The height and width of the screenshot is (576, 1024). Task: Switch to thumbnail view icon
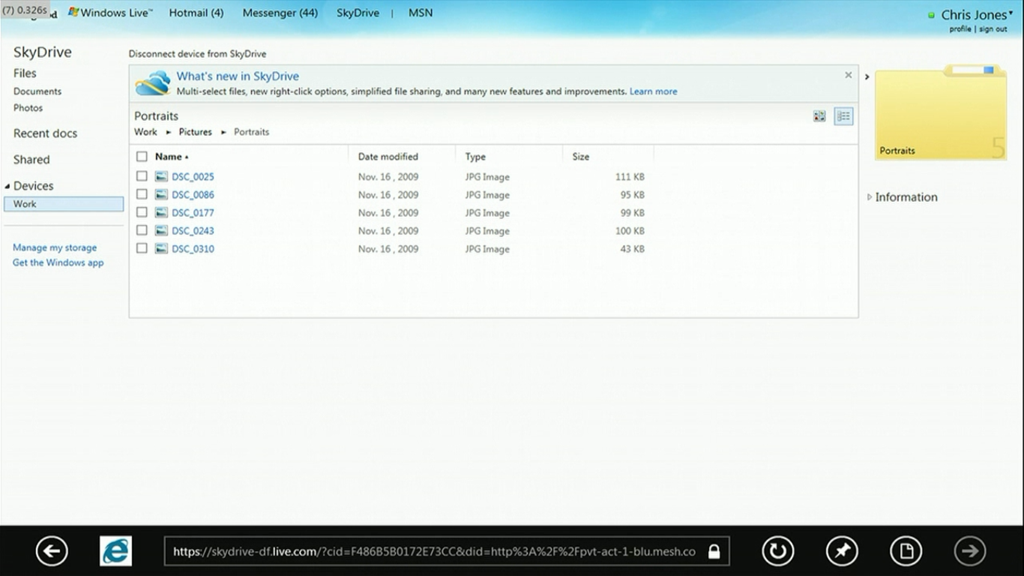(x=819, y=116)
